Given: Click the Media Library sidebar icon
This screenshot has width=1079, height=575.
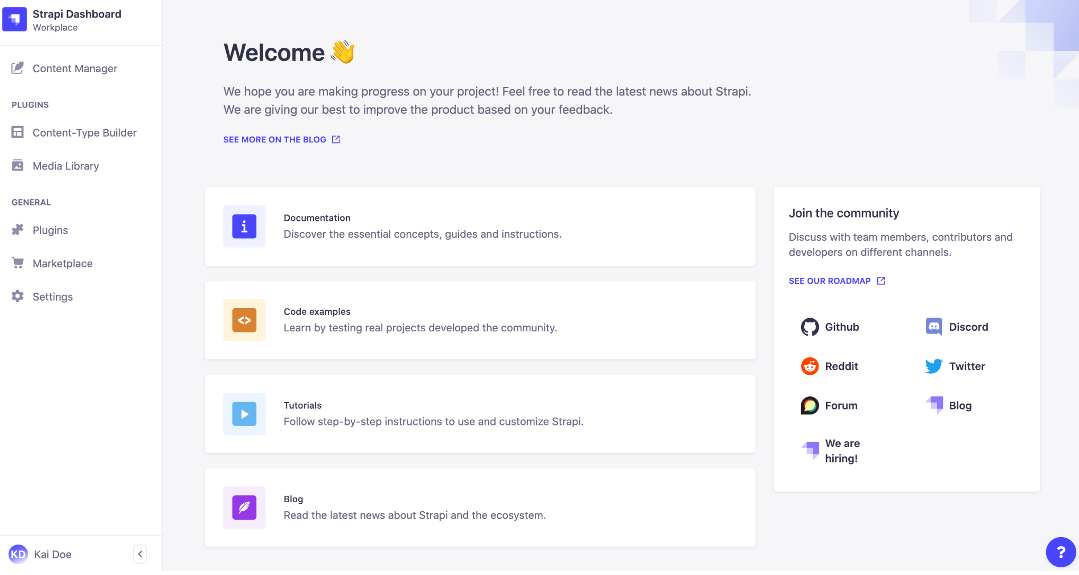Looking at the screenshot, I should [17, 166].
